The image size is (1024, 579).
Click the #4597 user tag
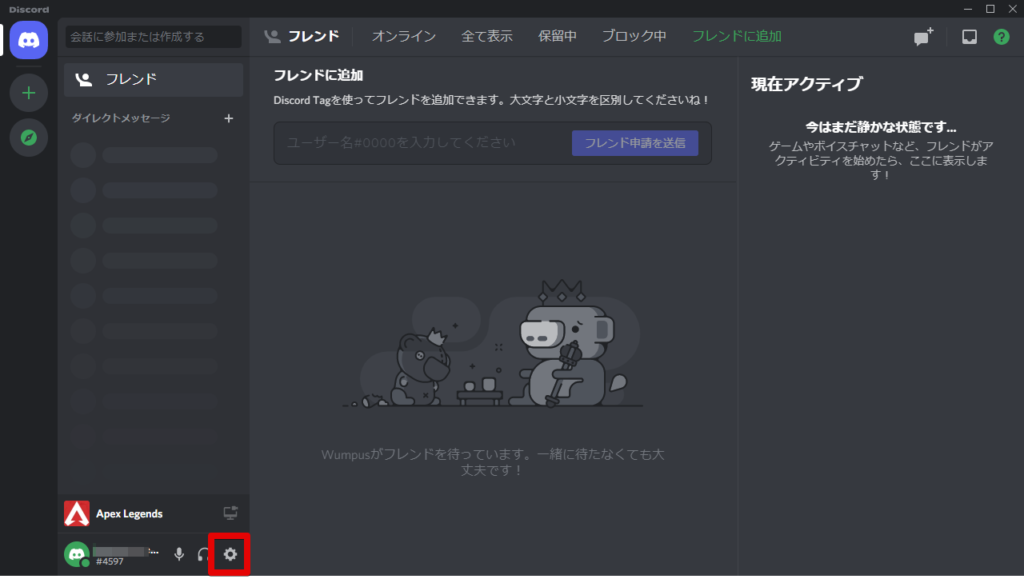[110, 561]
